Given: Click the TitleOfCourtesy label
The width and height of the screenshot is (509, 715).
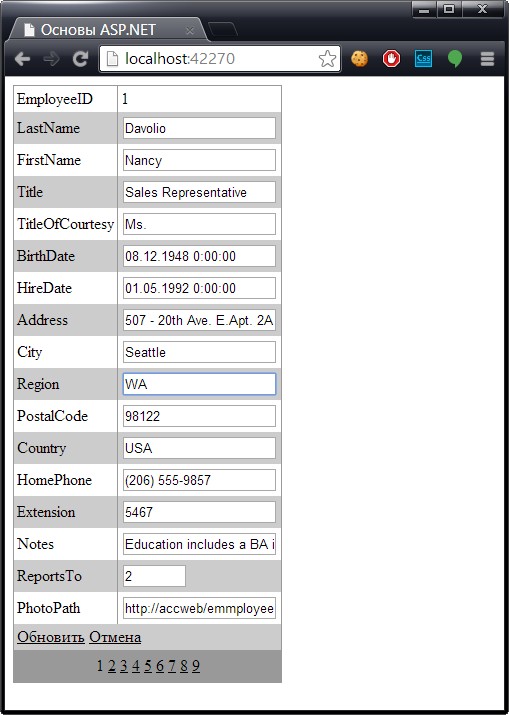Looking at the screenshot, I should point(65,224).
